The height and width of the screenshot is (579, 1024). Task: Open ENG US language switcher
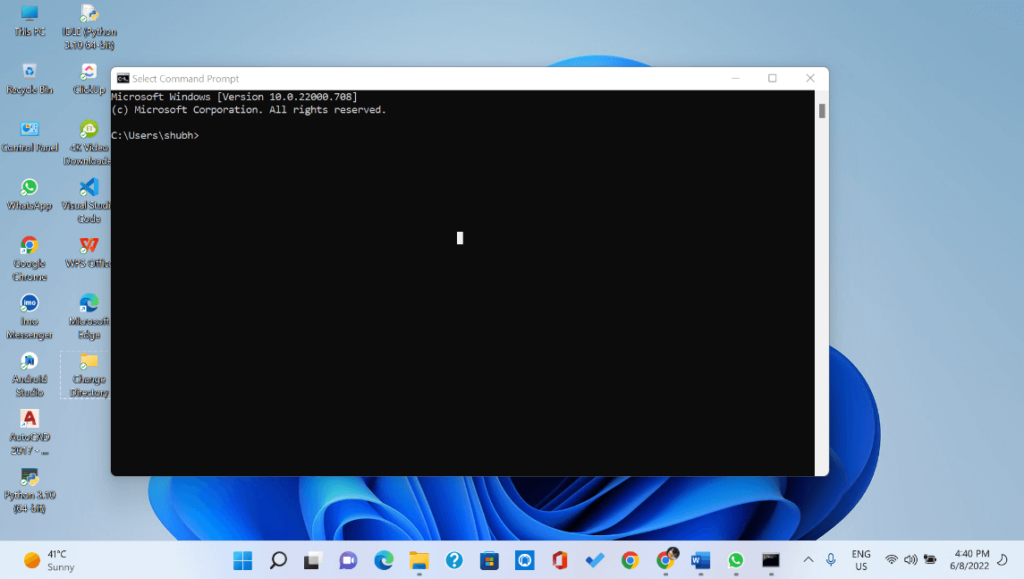coord(861,560)
